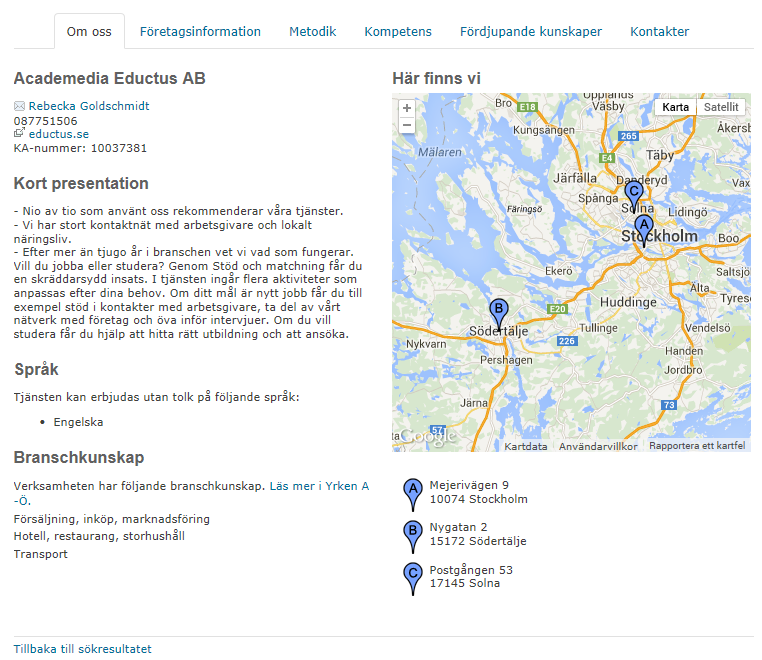Click marker B icon beside Nygatan 2
Image resolution: width=762 pixels, height=660 pixels.
pos(413,537)
